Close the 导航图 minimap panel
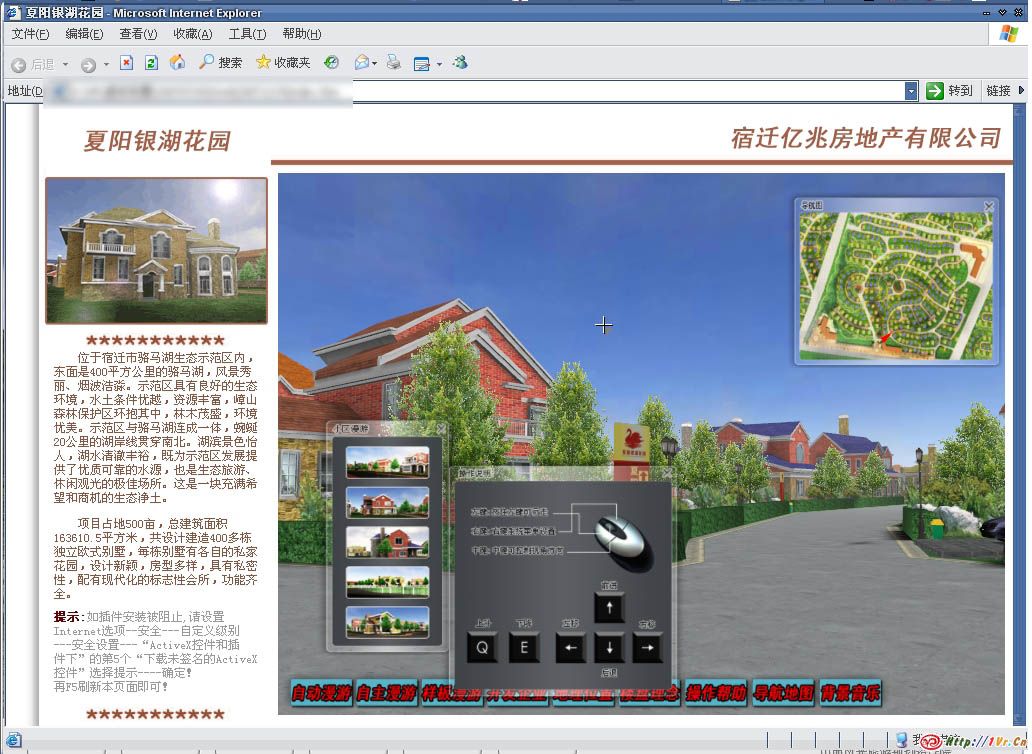The width and height of the screenshot is (1032, 754). (x=988, y=207)
